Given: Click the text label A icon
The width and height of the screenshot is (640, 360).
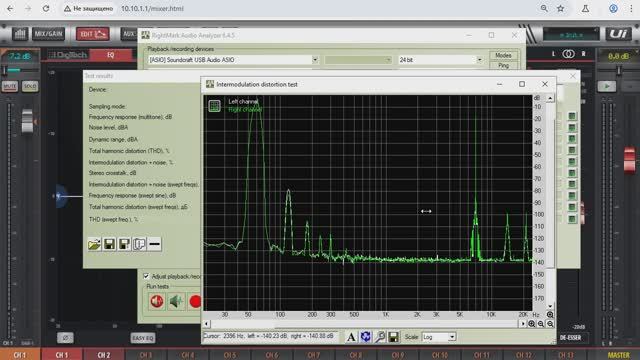Looking at the screenshot, I should (x=351, y=337).
